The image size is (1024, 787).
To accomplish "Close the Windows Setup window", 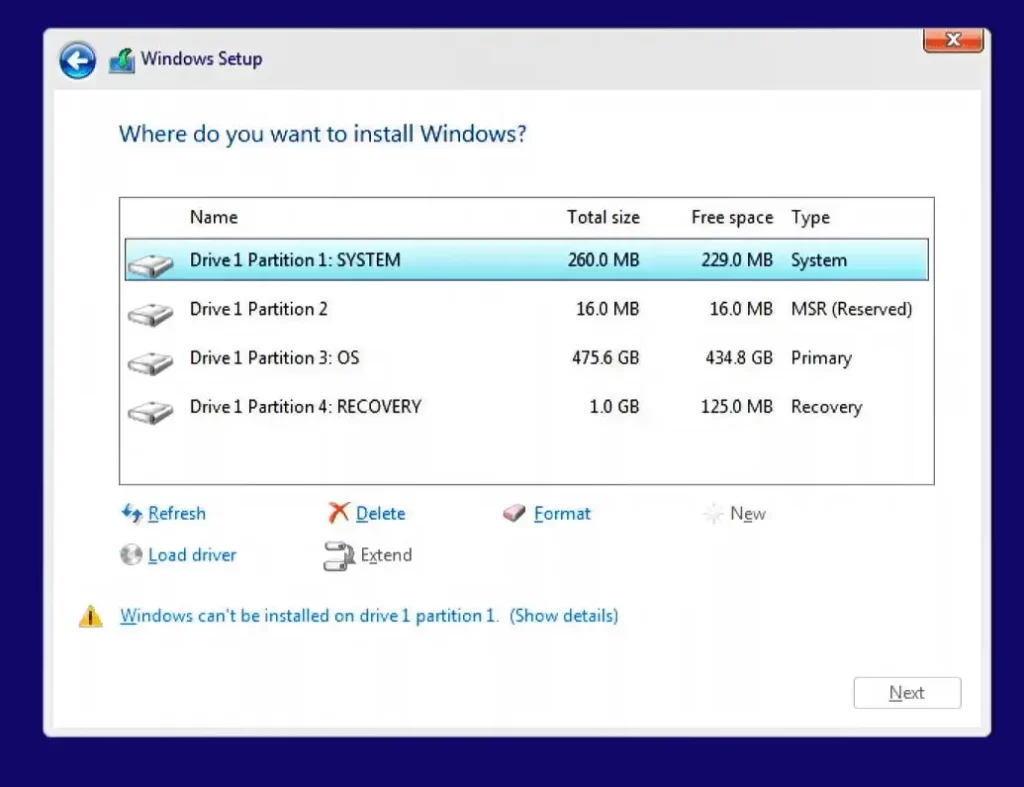I will pos(953,40).
